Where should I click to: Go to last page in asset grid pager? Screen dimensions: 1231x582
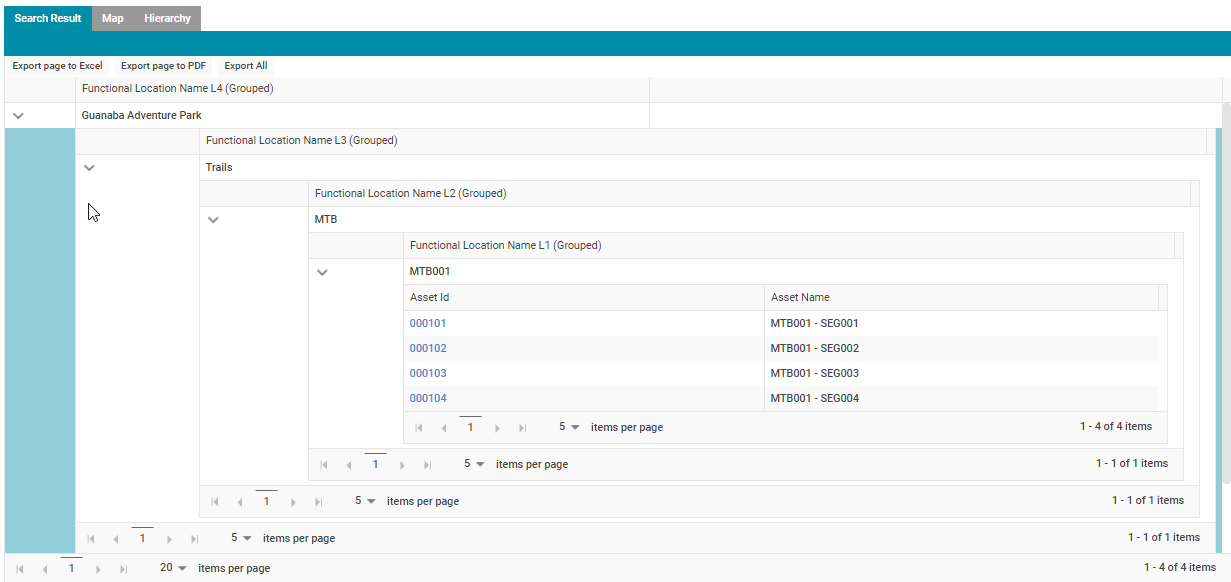click(x=522, y=428)
